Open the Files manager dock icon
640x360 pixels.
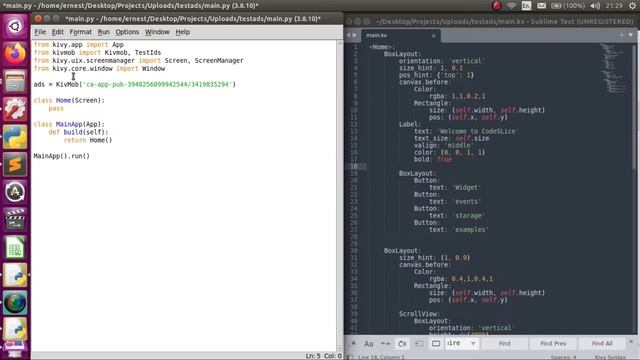tap(15, 81)
